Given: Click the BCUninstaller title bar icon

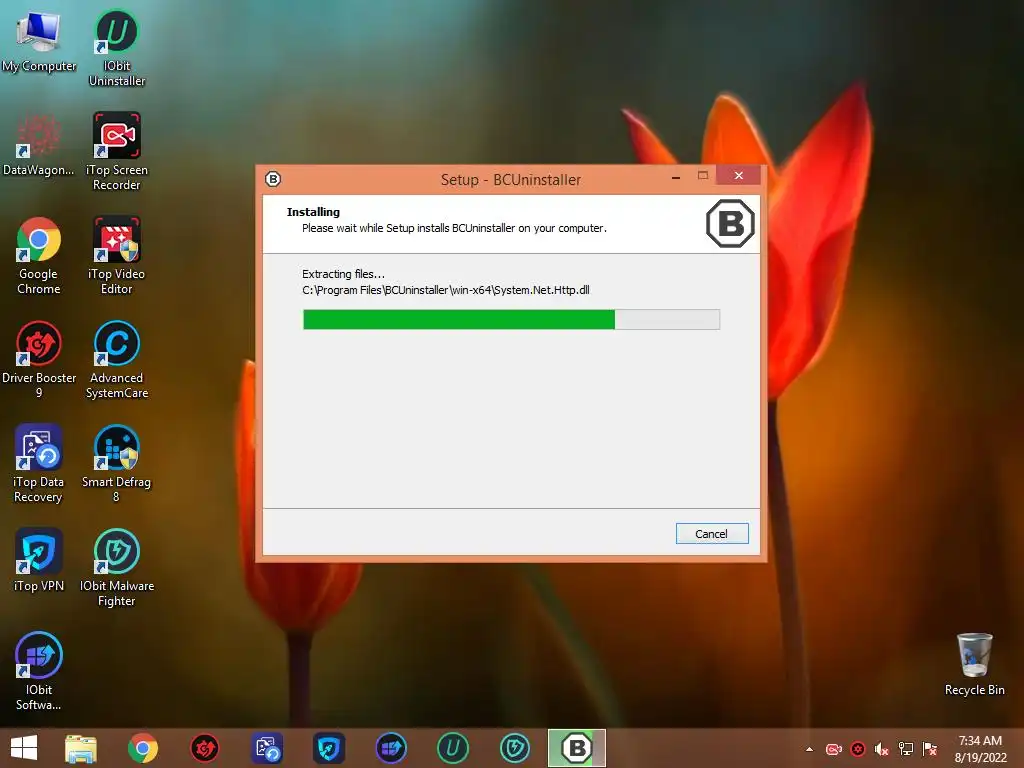Looking at the screenshot, I should [x=273, y=179].
